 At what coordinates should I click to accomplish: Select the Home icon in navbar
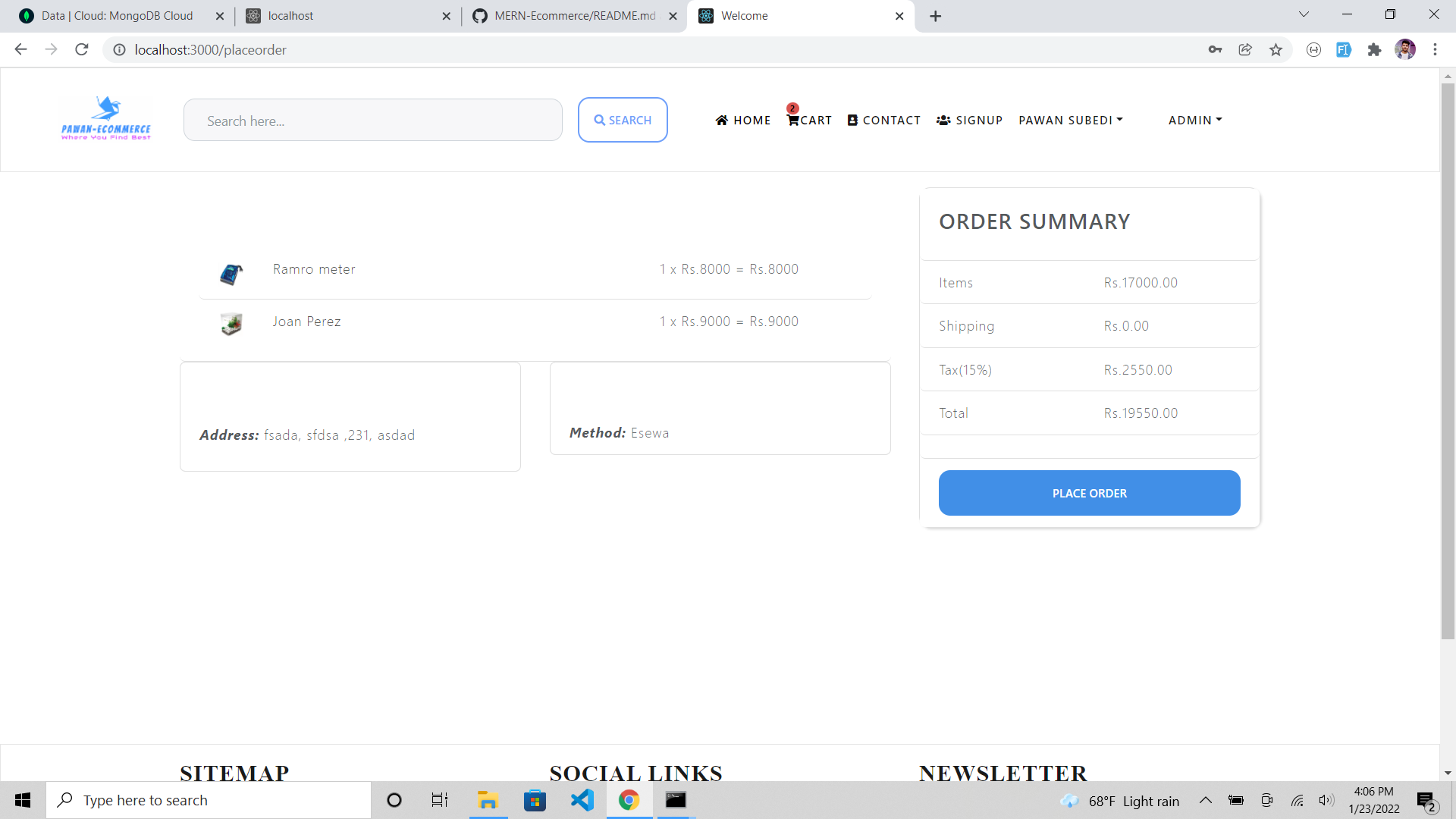(x=723, y=120)
